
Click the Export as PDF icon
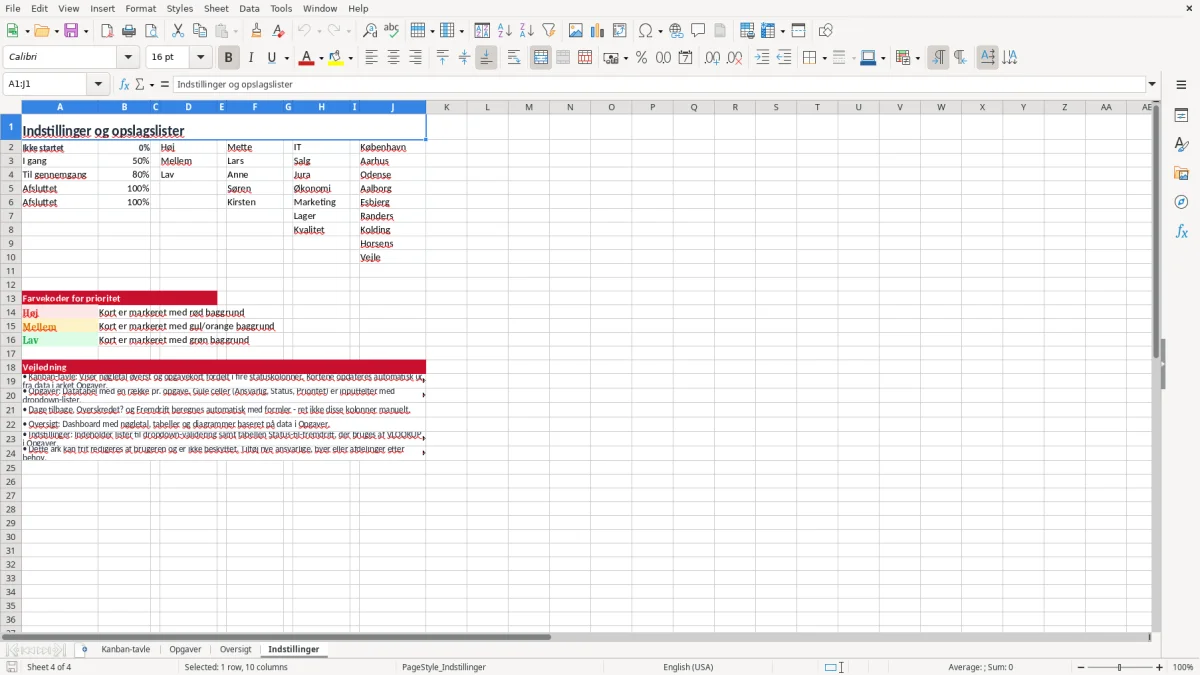tap(107, 31)
